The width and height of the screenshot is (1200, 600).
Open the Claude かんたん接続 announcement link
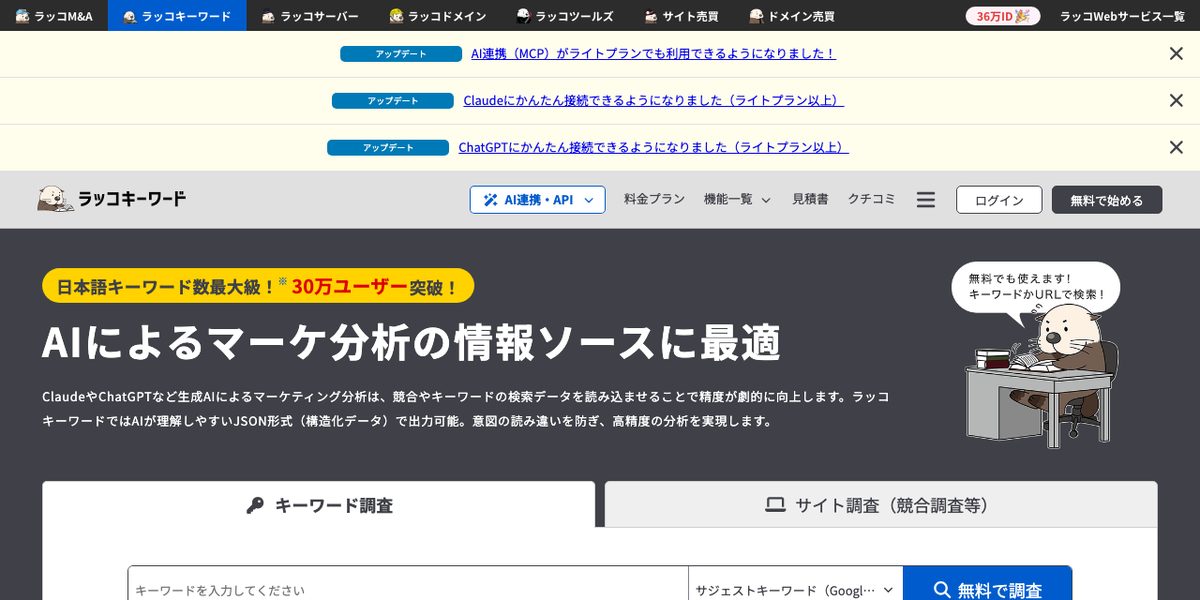click(653, 101)
